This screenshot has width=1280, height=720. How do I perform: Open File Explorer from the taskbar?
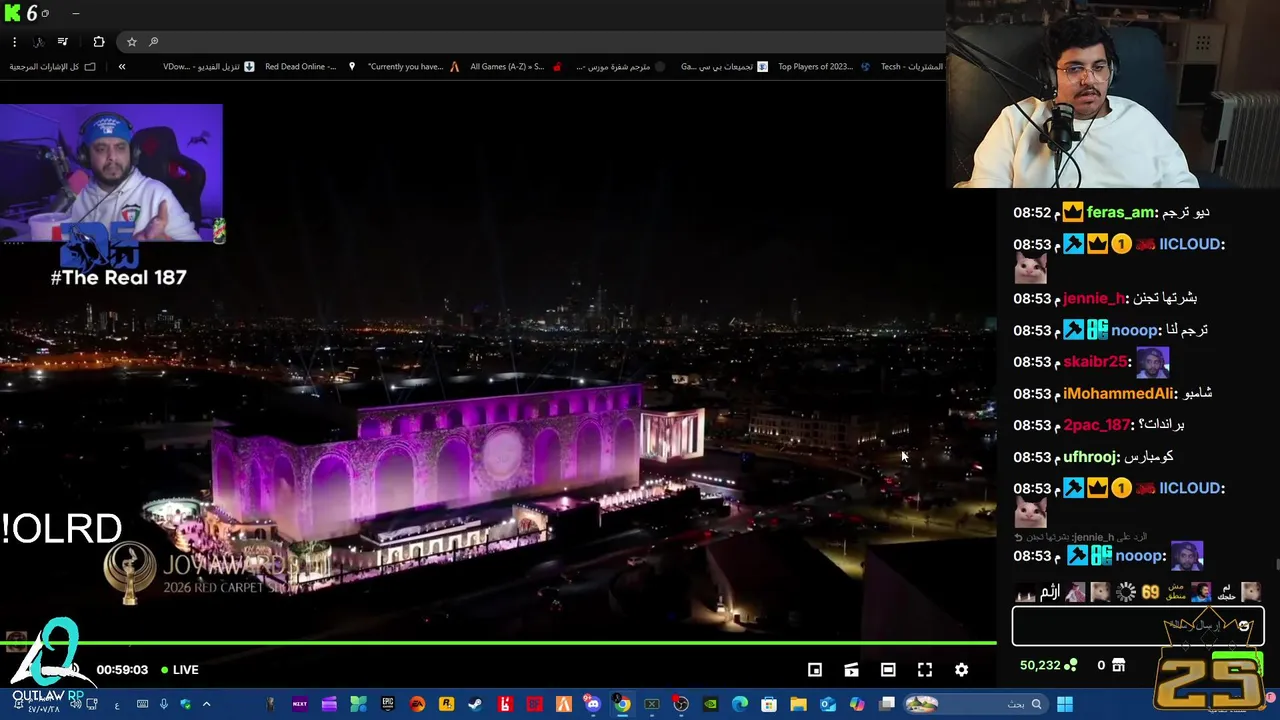[798, 704]
